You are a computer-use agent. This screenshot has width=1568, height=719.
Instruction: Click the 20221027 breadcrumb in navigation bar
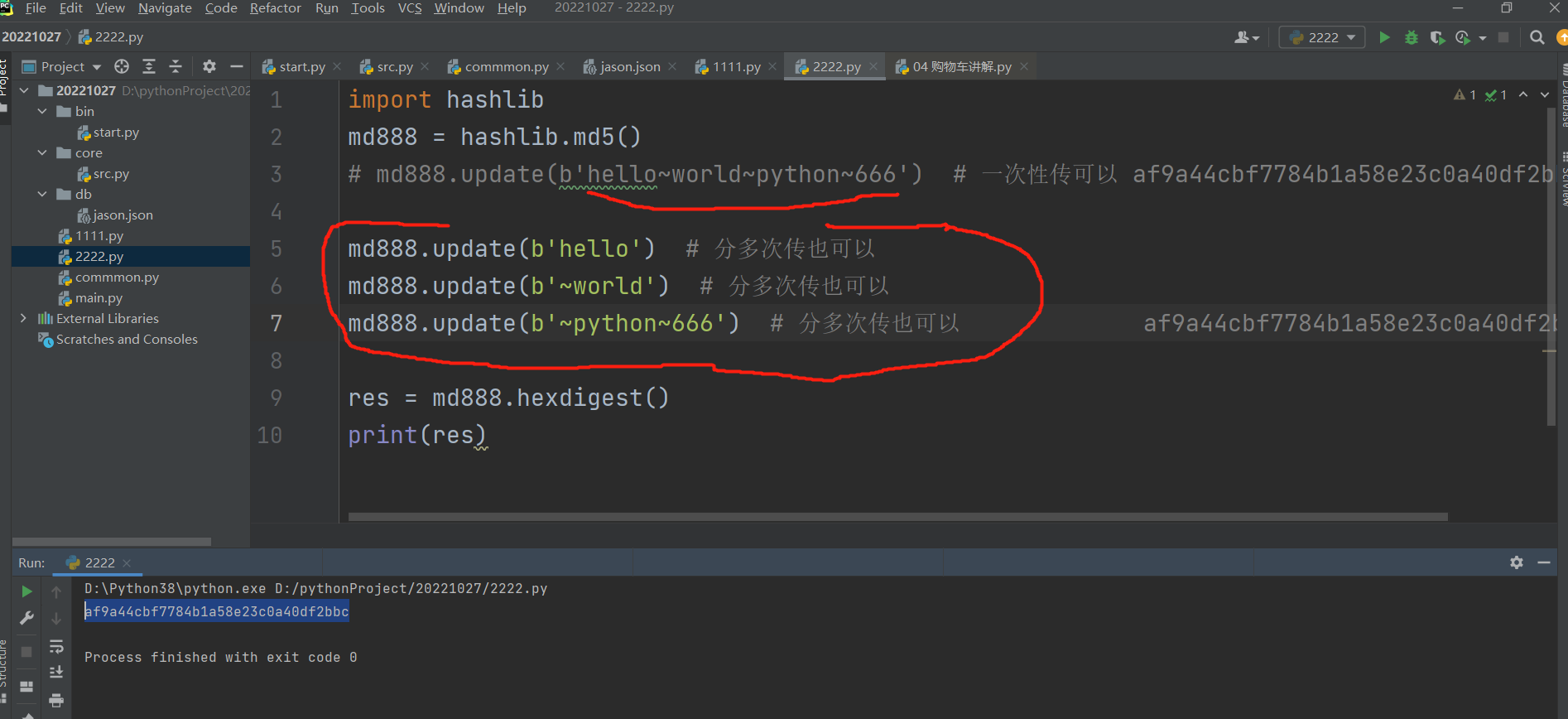tap(31, 36)
